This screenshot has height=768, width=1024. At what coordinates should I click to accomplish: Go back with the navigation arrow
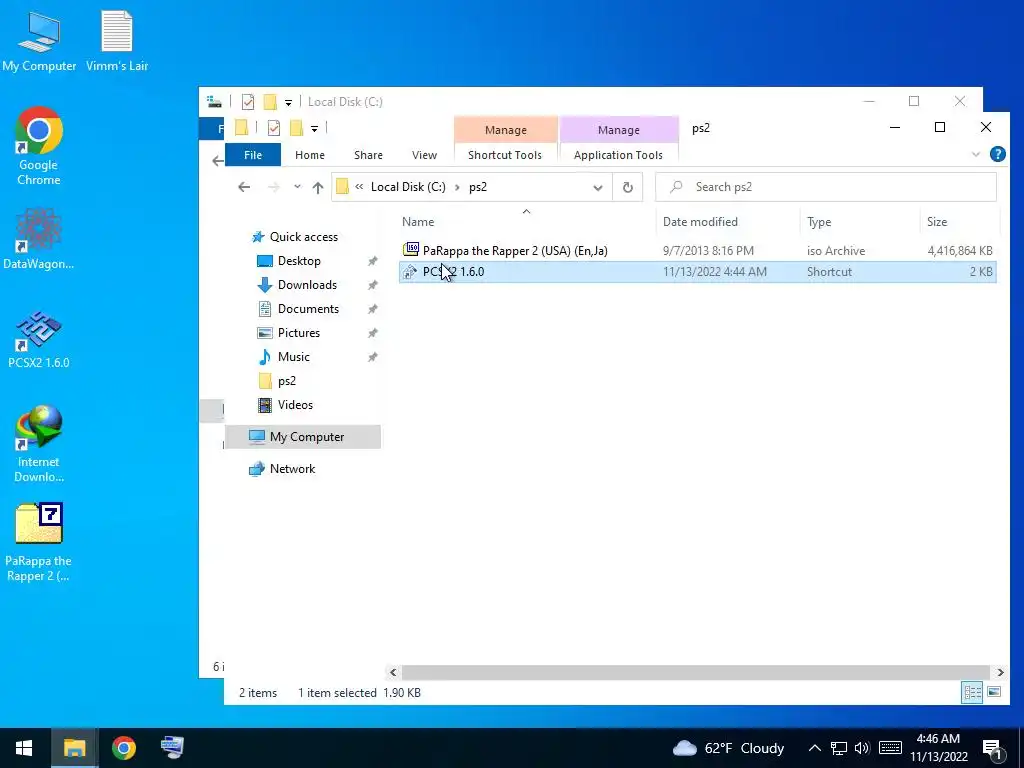[x=244, y=187]
